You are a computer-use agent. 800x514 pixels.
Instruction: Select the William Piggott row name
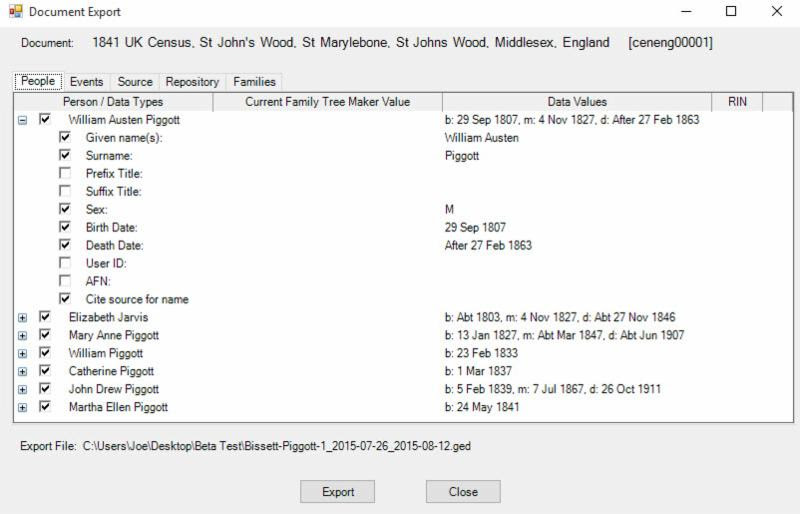106,353
